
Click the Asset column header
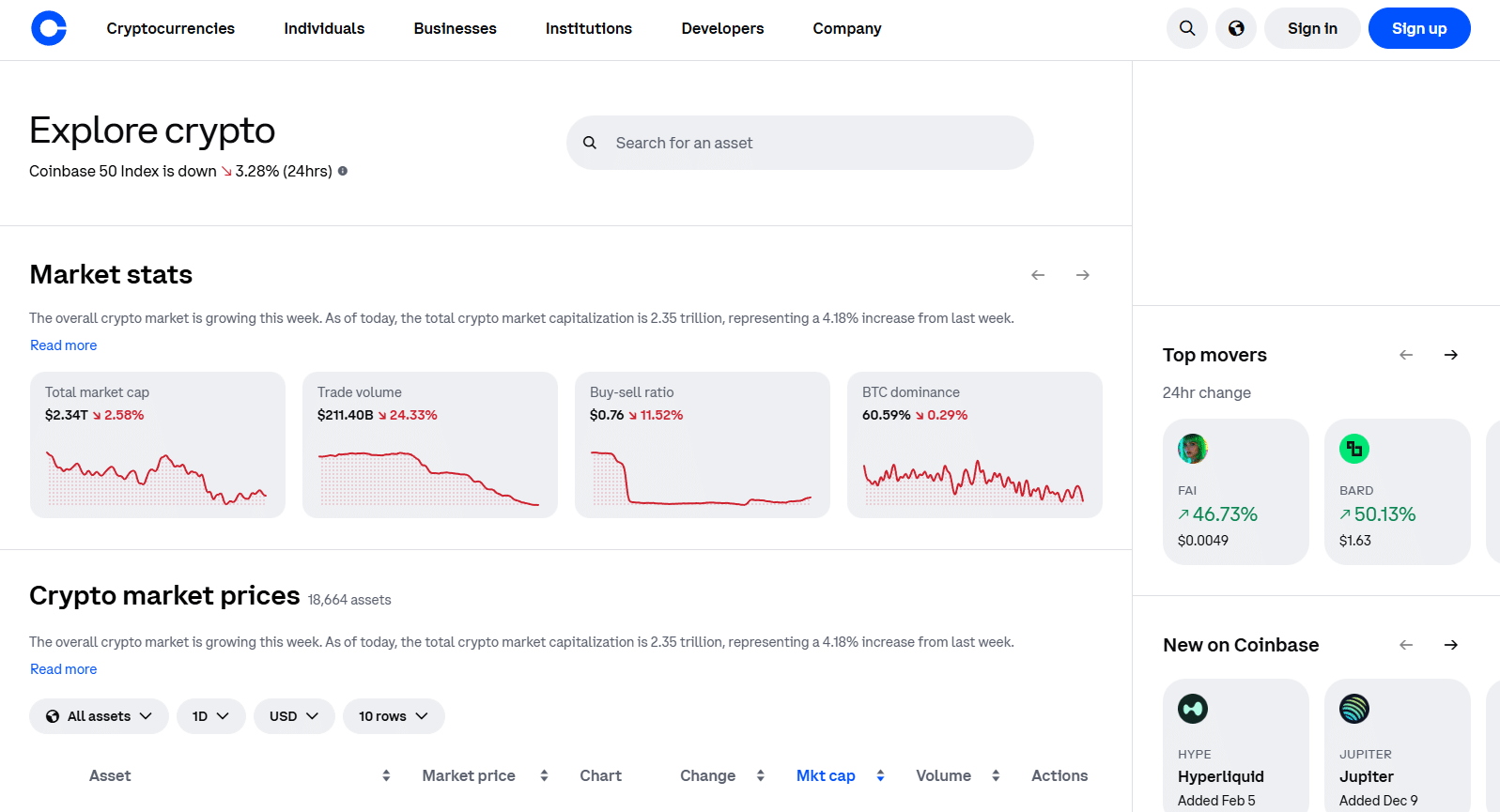coord(110,775)
